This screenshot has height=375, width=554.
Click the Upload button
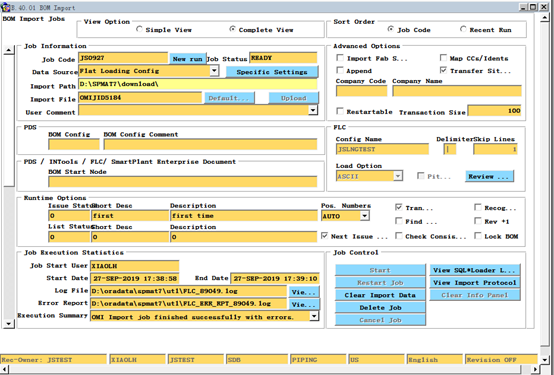point(294,98)
